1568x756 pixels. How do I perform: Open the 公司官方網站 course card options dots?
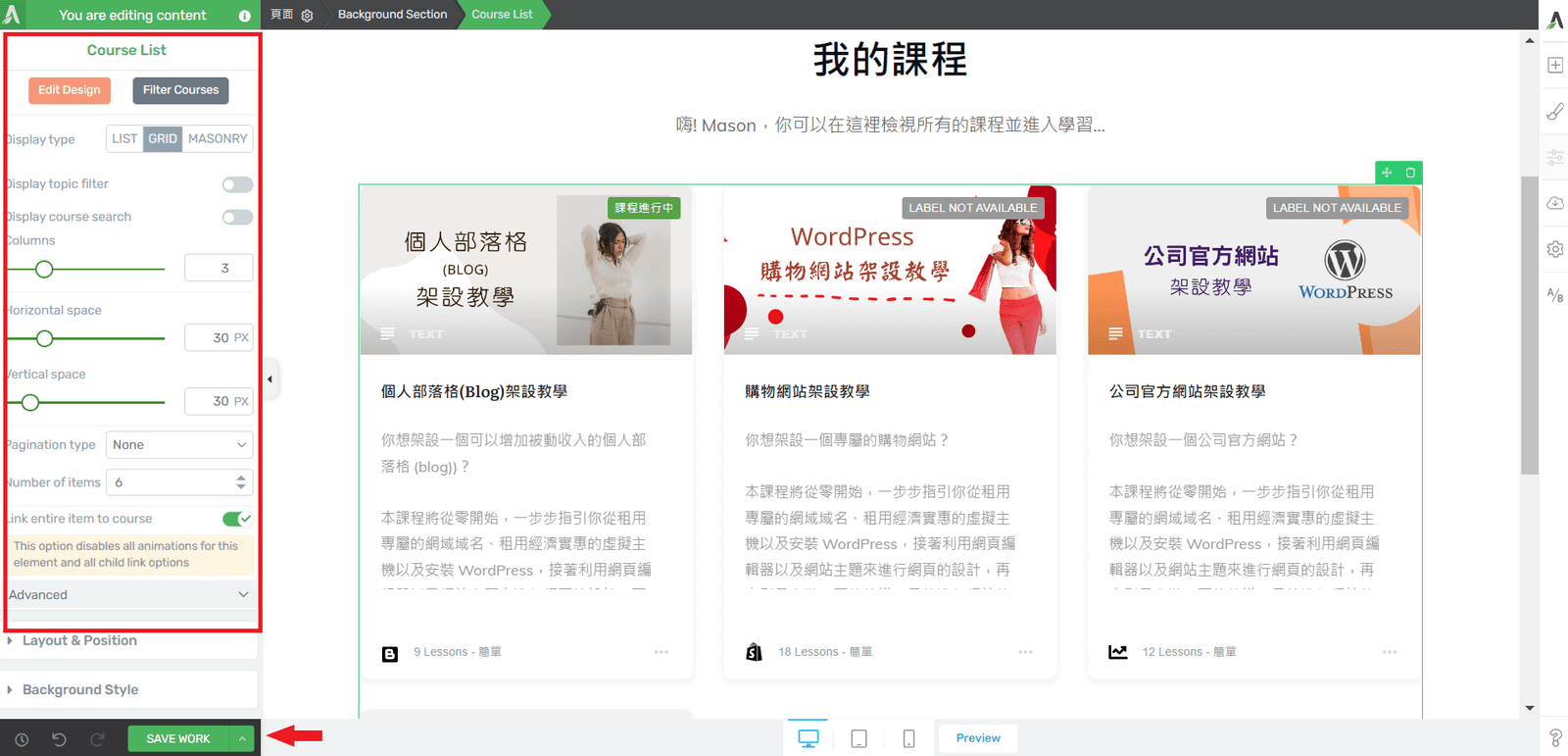[x=1390, y=652]
